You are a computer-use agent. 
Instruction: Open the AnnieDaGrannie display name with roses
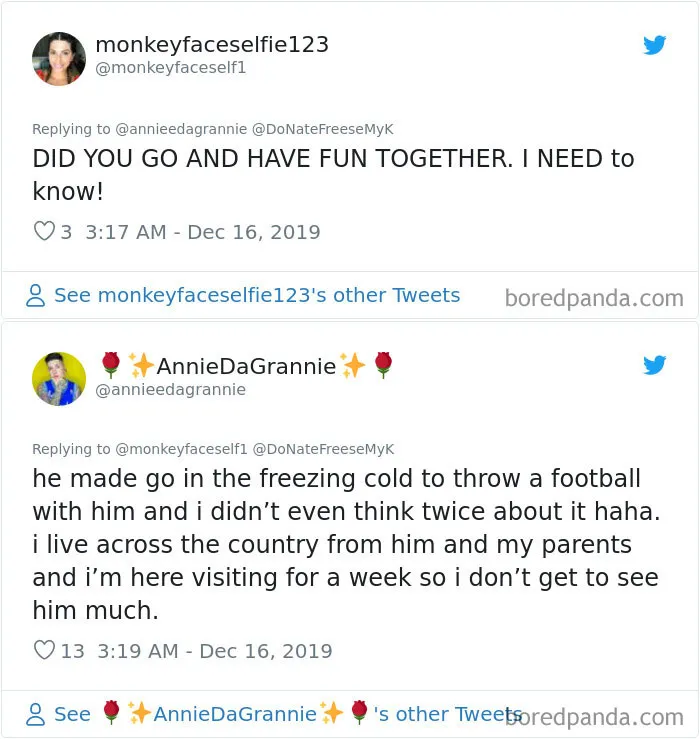click(246, 366)
